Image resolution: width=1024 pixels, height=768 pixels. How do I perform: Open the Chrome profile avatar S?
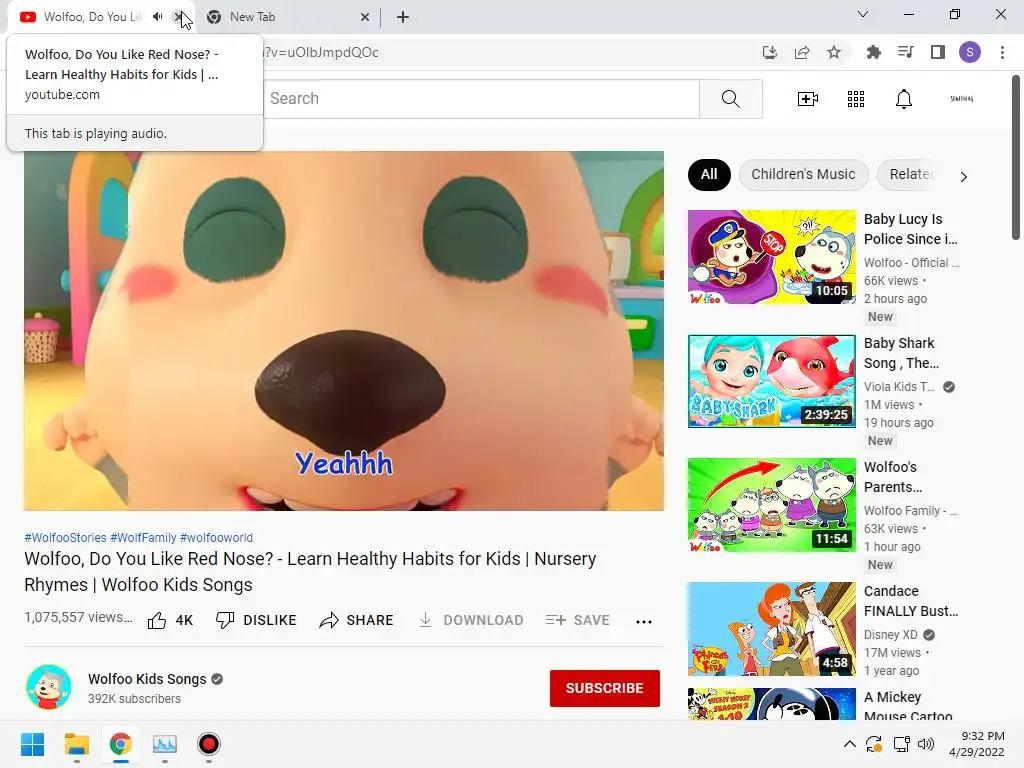[970, 52]
